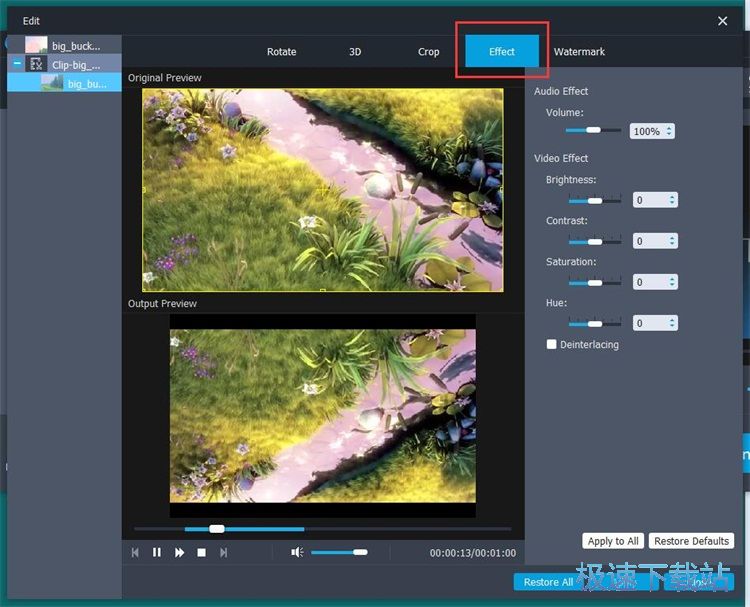Image resolution: width=750 pixels, height=607 pixels.
Task: Click the Restore Defaults button
Action: (691, 541)
